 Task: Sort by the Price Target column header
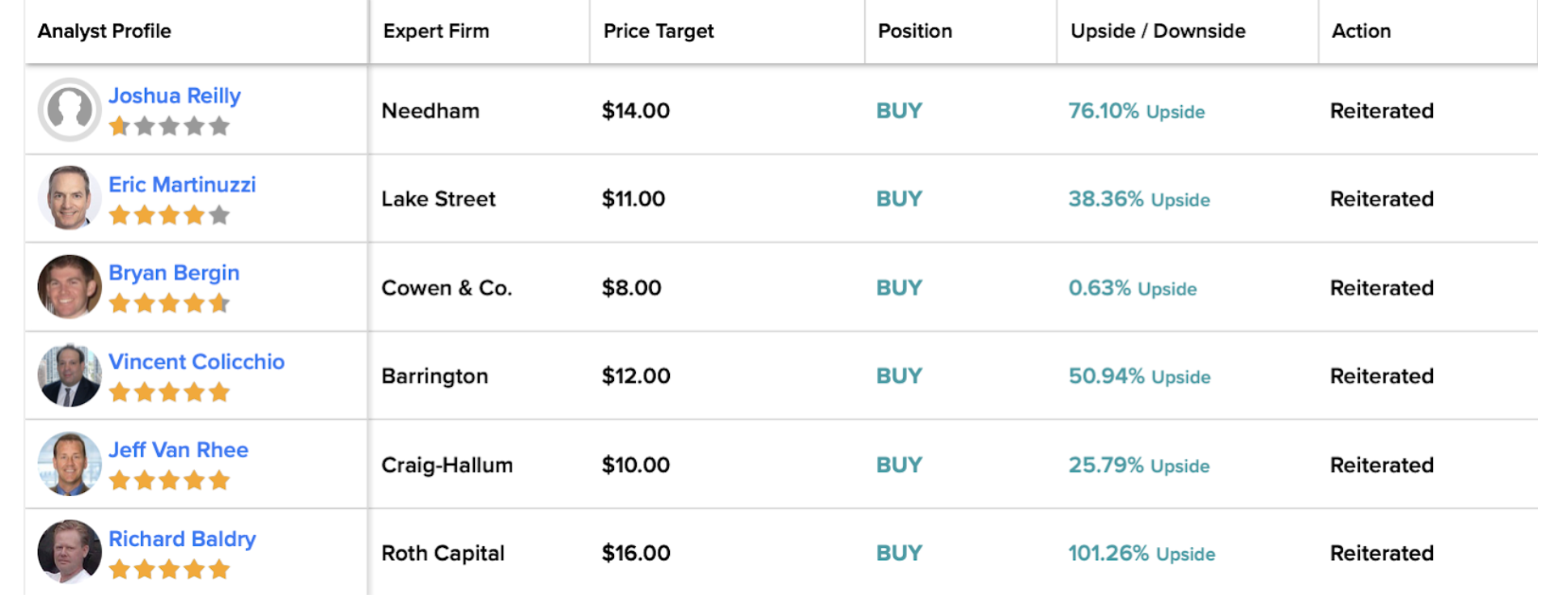pyautogui.click(x=659, y=32)
